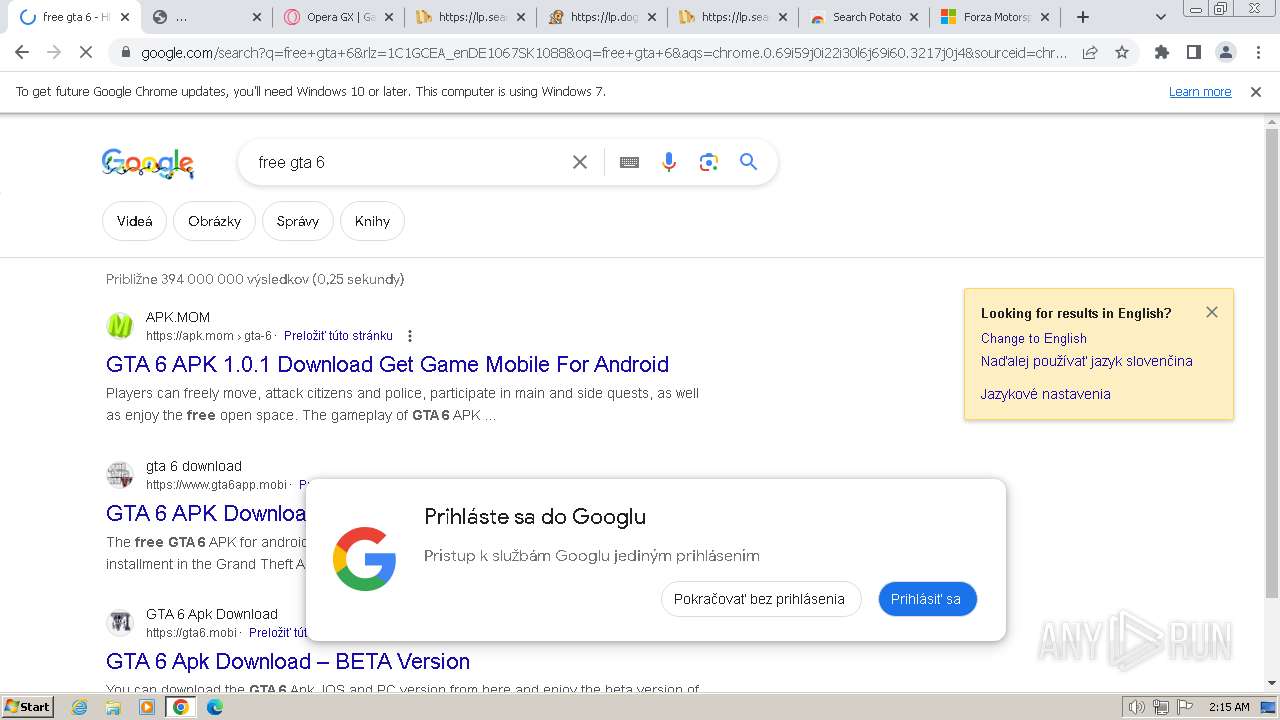The image size is (1280, 720).
Task: Click the taskbar clock showing 2:15 AM
Action: tap(1229, 707)
